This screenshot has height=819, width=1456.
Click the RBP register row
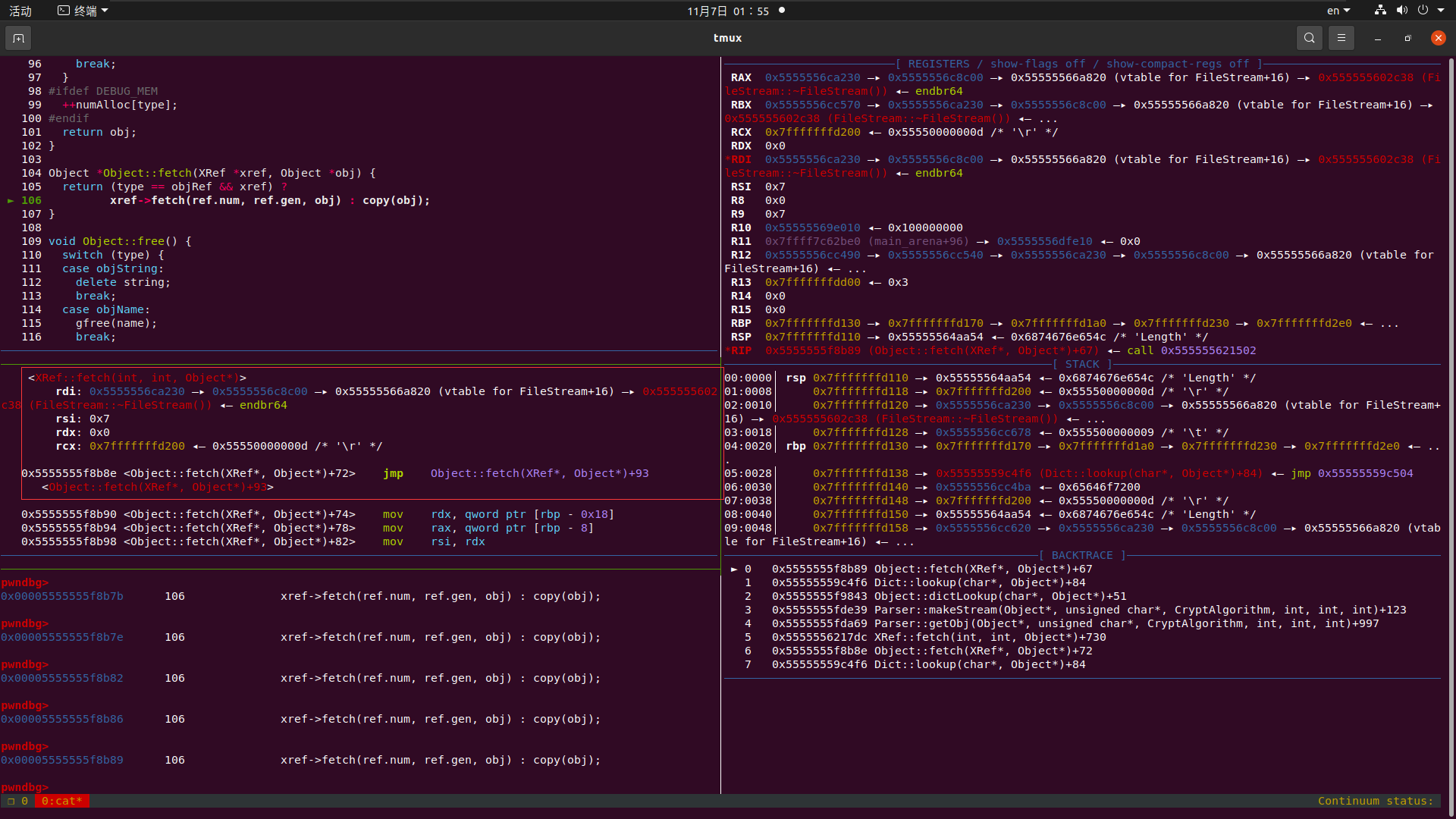(1065, 324)
